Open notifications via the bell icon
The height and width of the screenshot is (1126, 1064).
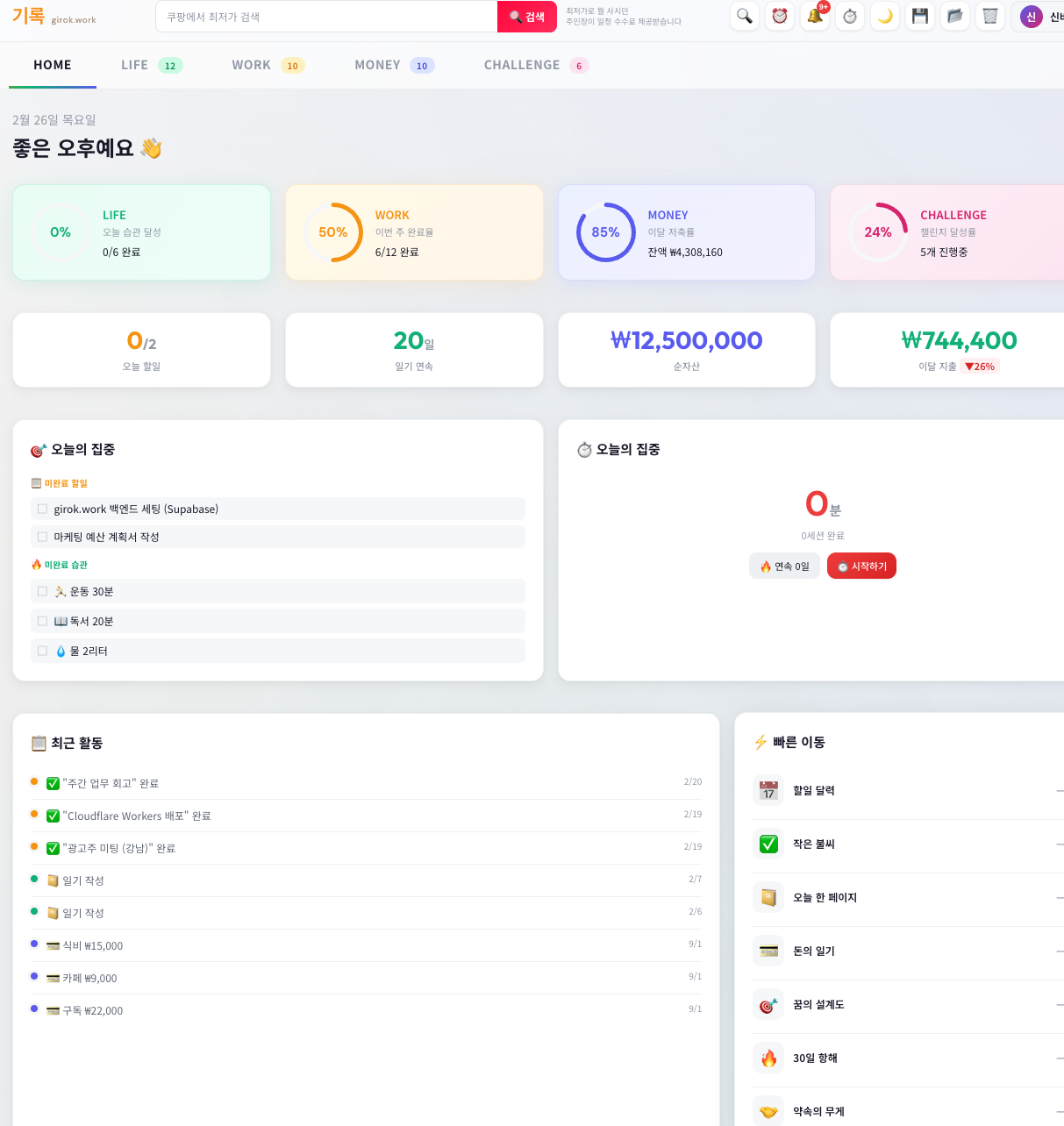[814, 16]
